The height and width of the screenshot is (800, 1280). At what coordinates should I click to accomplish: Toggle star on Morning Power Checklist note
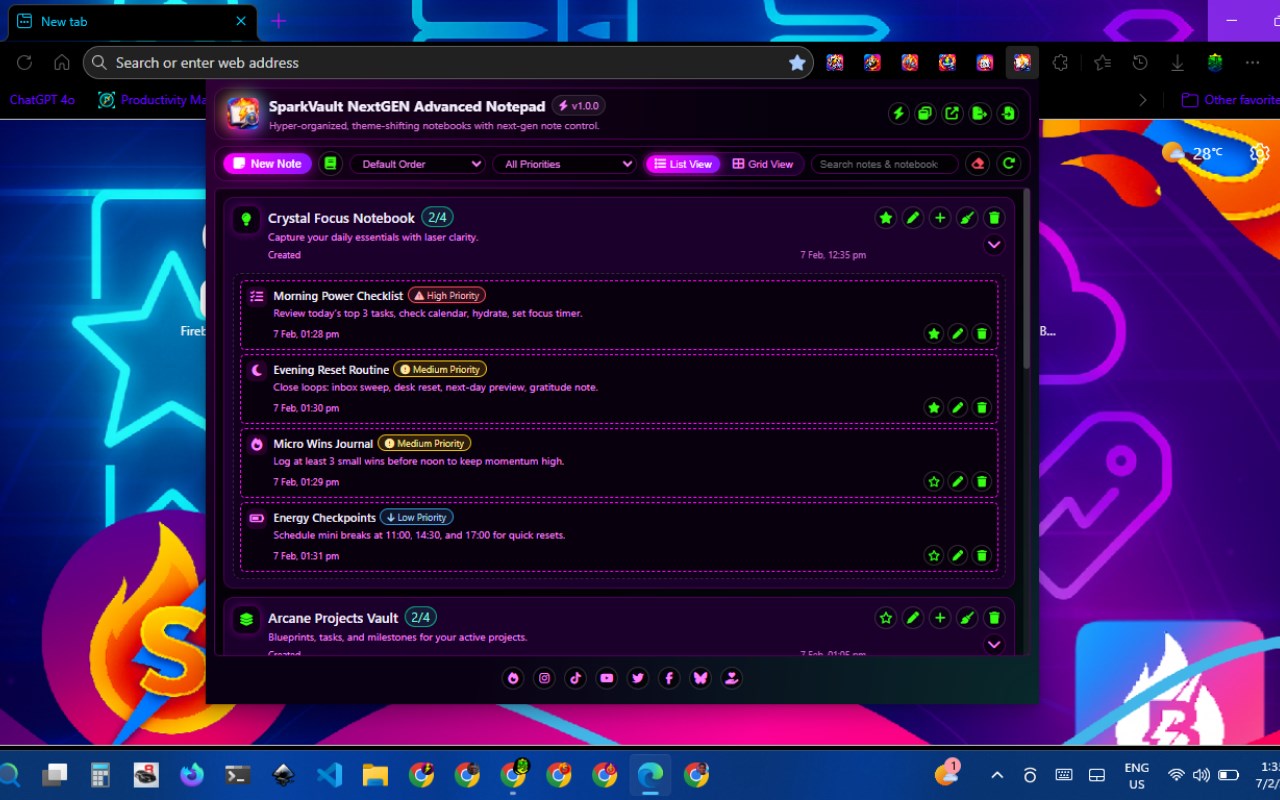934,334
